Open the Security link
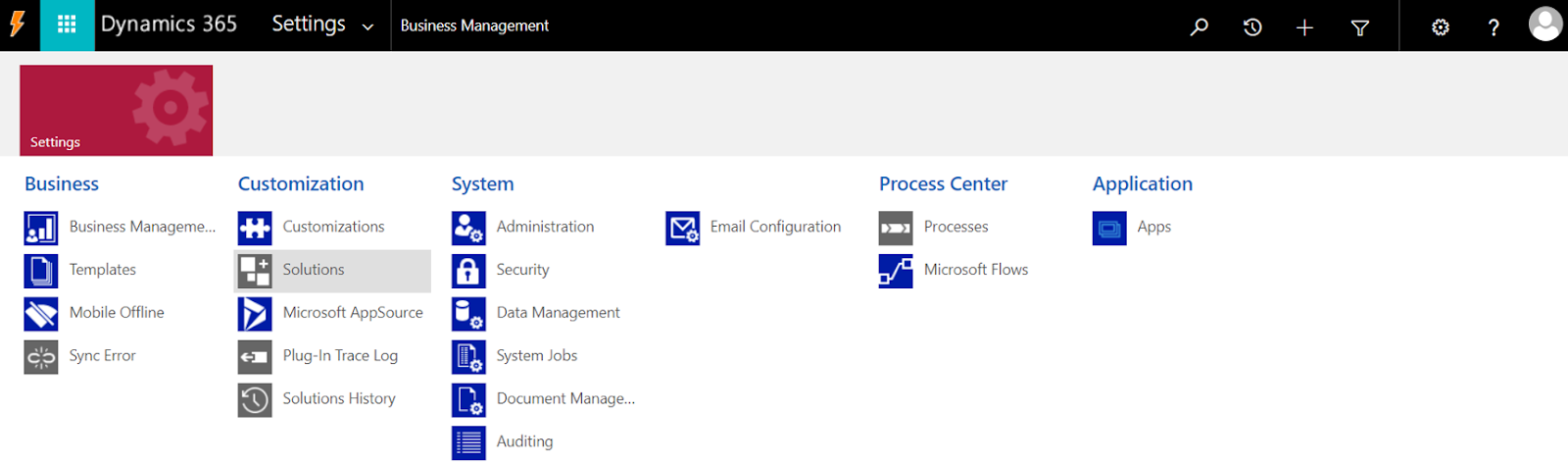 tap(522, 270)
